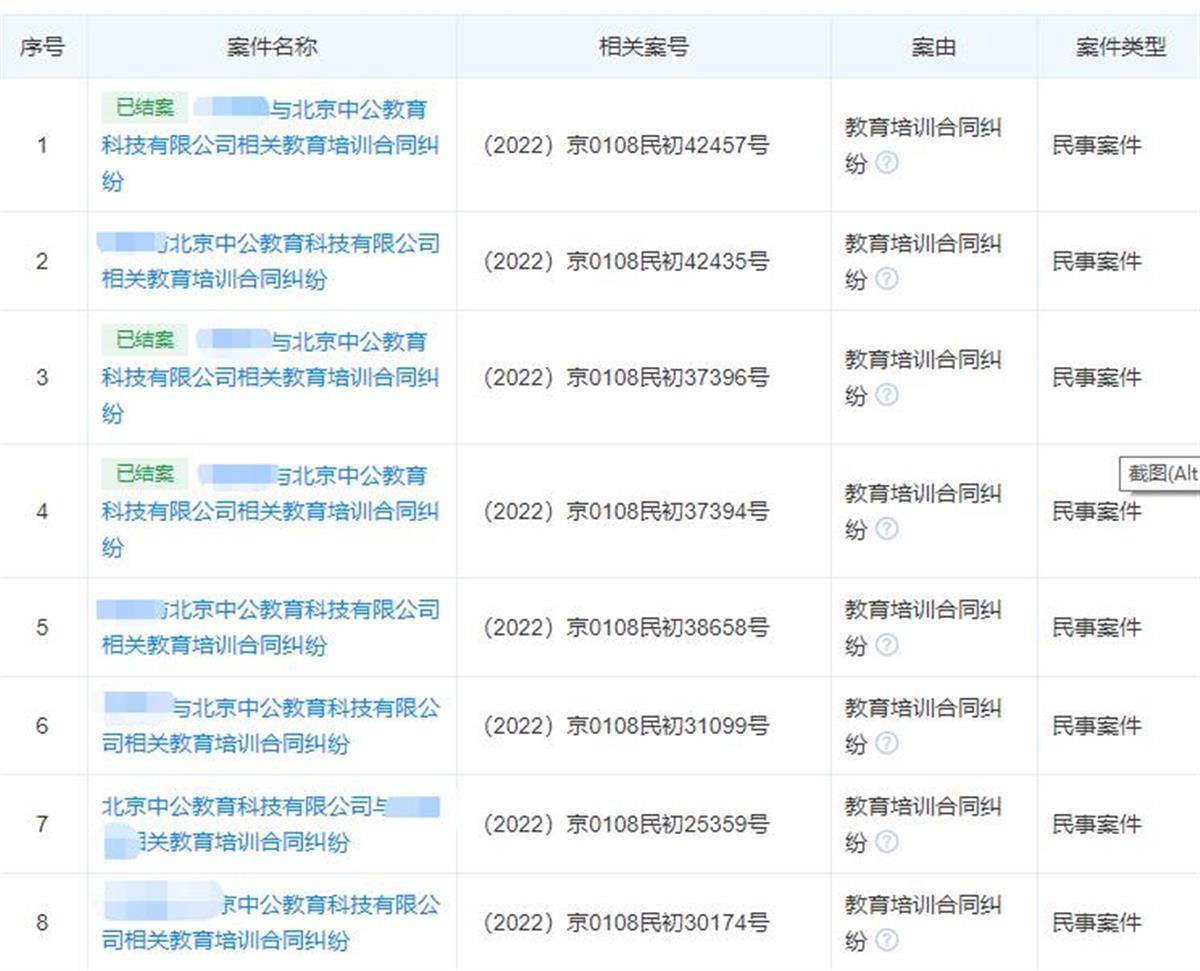Open the case name link in row 4
The height and width of the screenshot is (971, 1200).
[270, 511]
